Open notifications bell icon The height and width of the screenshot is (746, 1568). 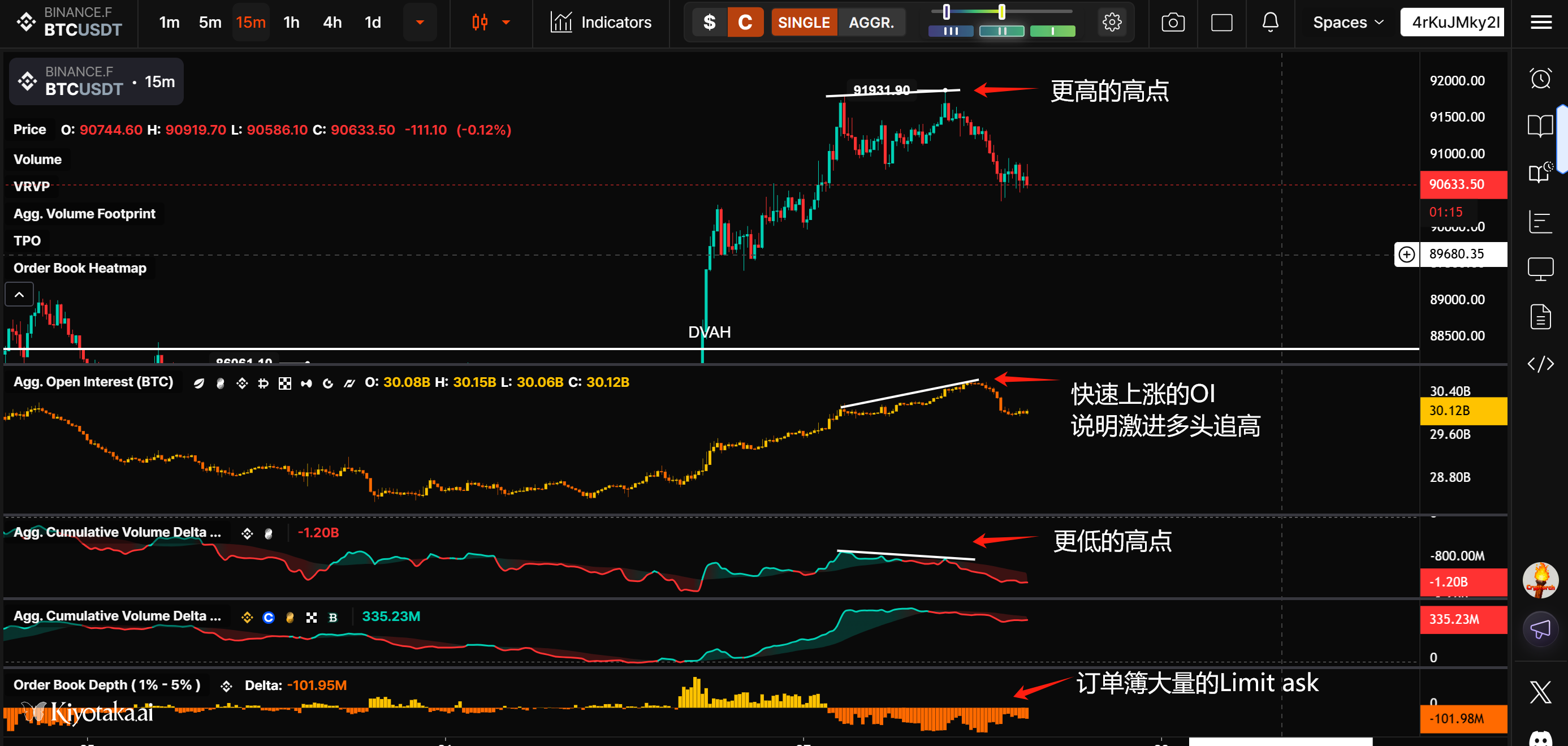(1270, 23)
